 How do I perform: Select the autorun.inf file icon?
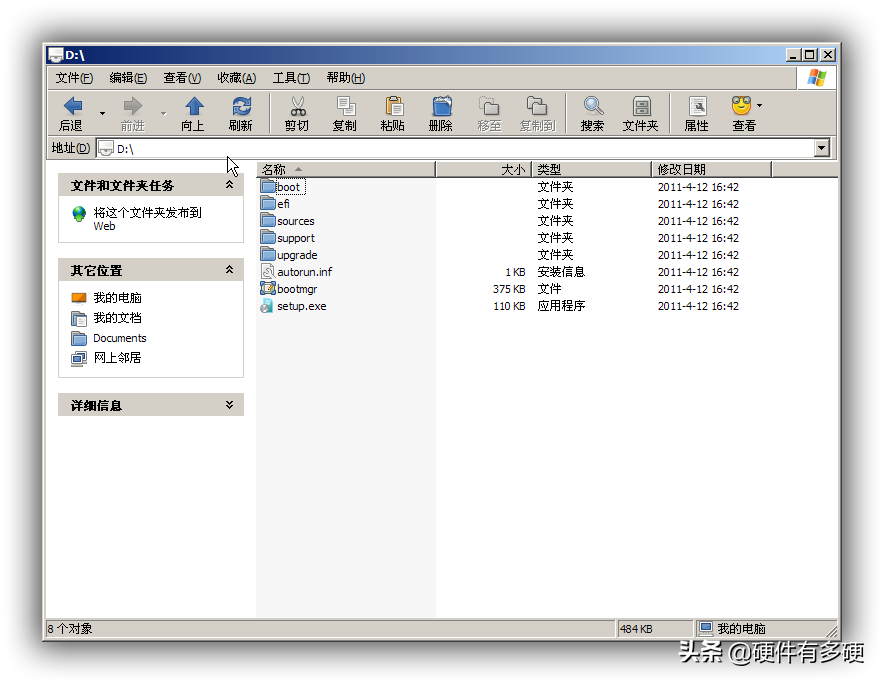pos(268,271)
